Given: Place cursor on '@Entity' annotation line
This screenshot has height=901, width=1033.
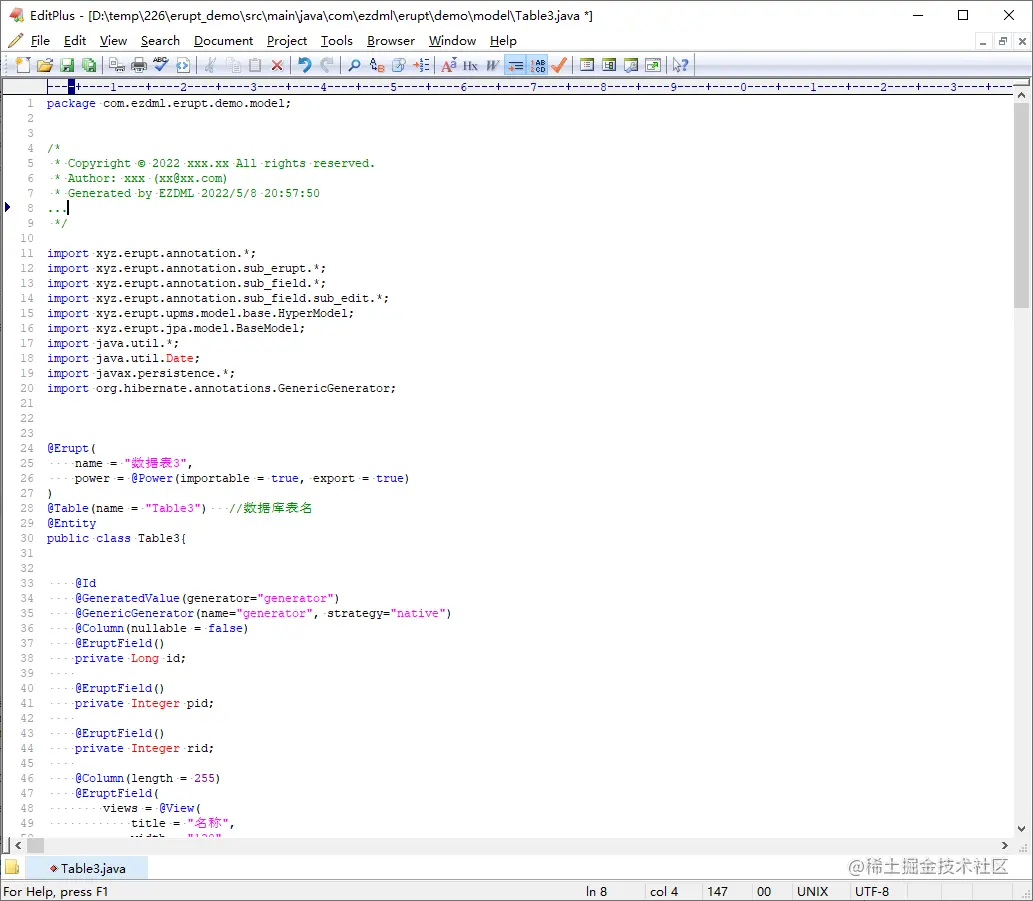Looking at the screenshot, I should point(71,523).
